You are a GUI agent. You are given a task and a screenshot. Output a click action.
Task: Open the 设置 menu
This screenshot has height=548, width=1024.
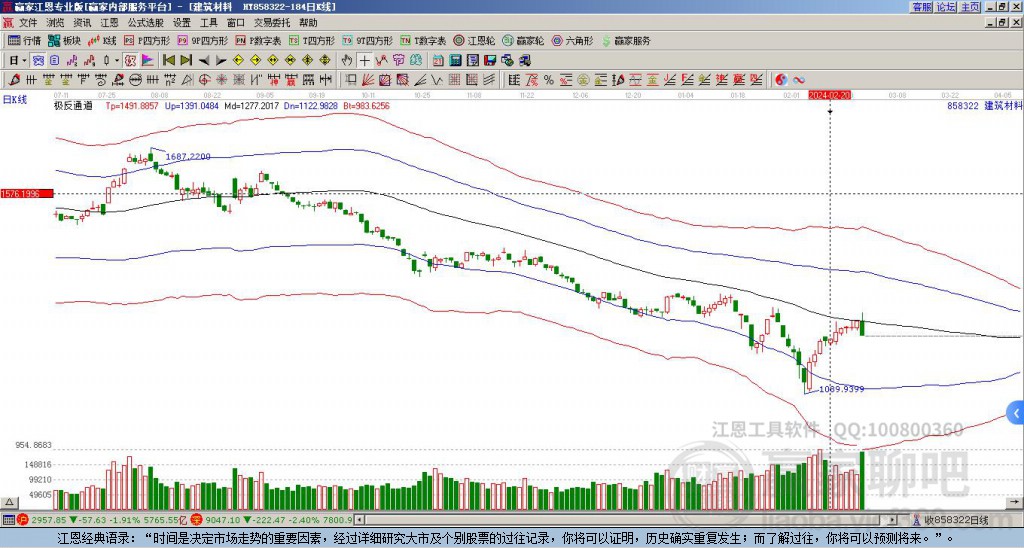pos(182,23)
